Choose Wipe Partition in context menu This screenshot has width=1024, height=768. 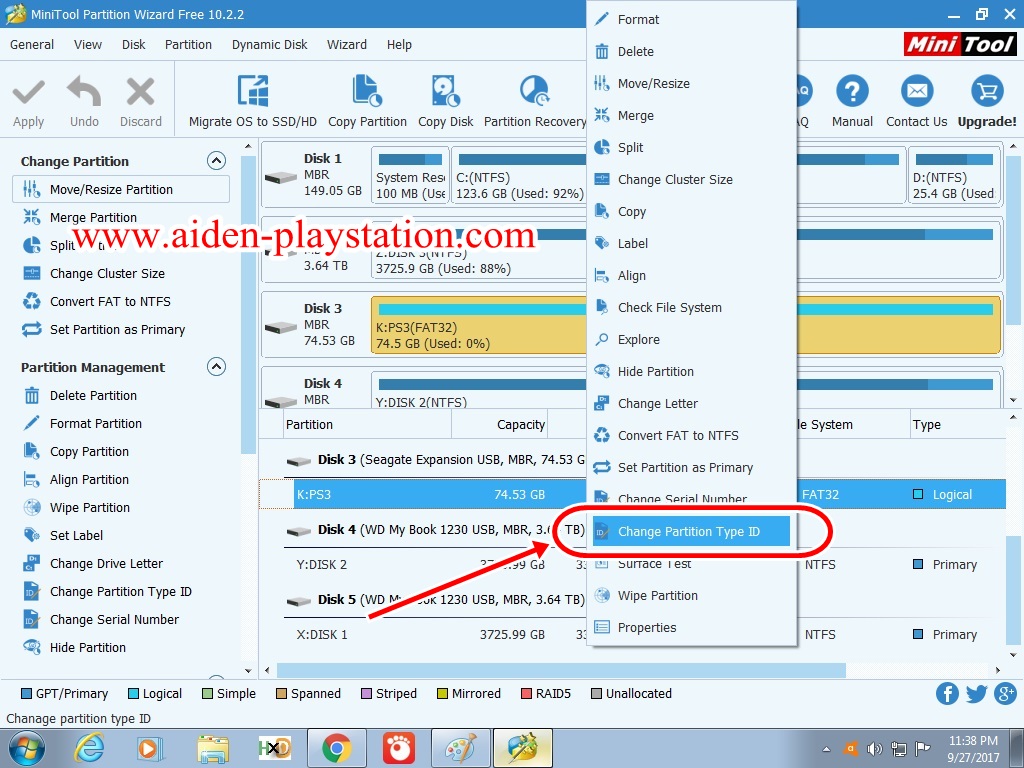pos(692,596)
